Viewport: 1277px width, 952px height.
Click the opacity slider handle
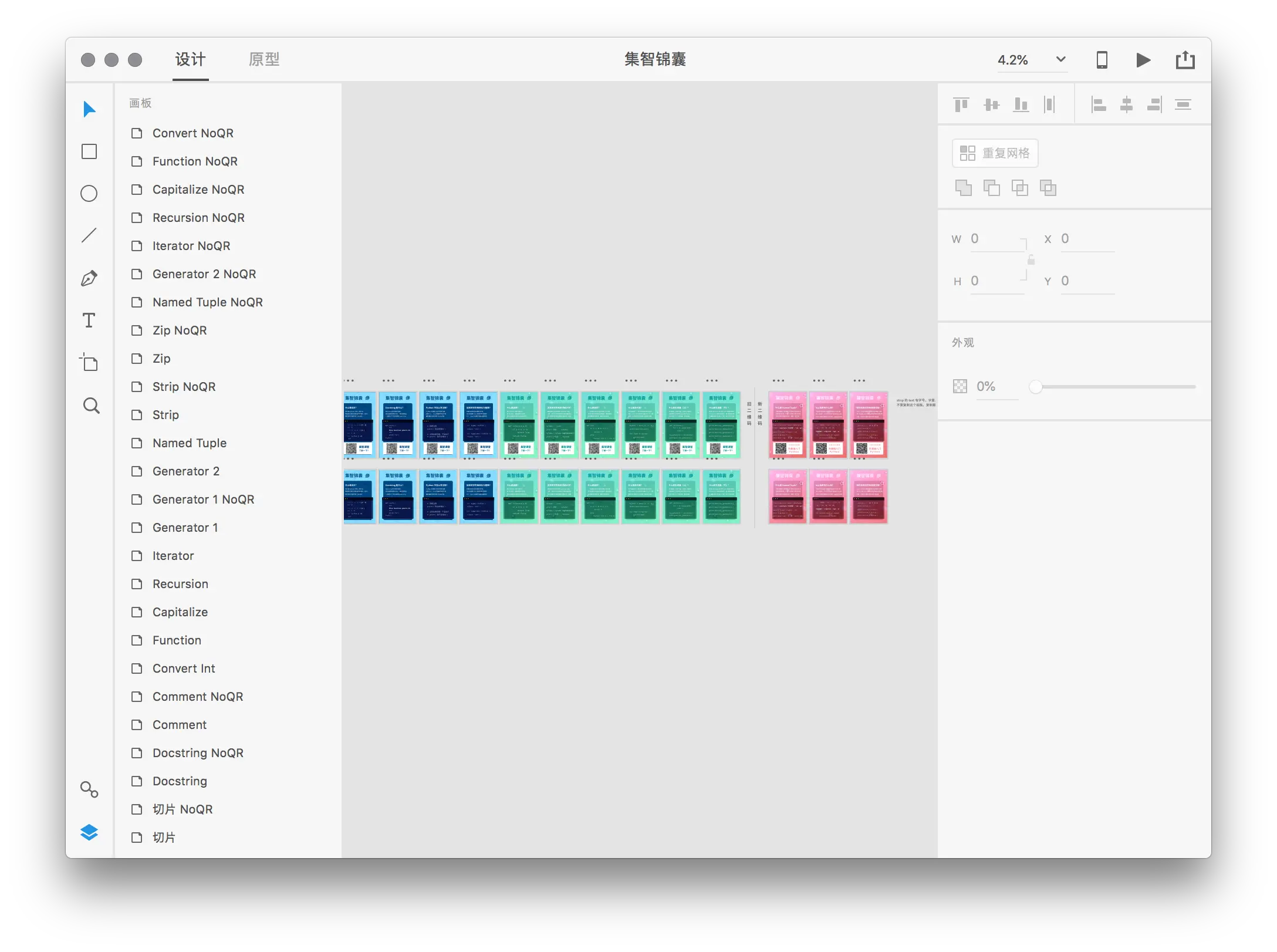[x=1036, y=386]
